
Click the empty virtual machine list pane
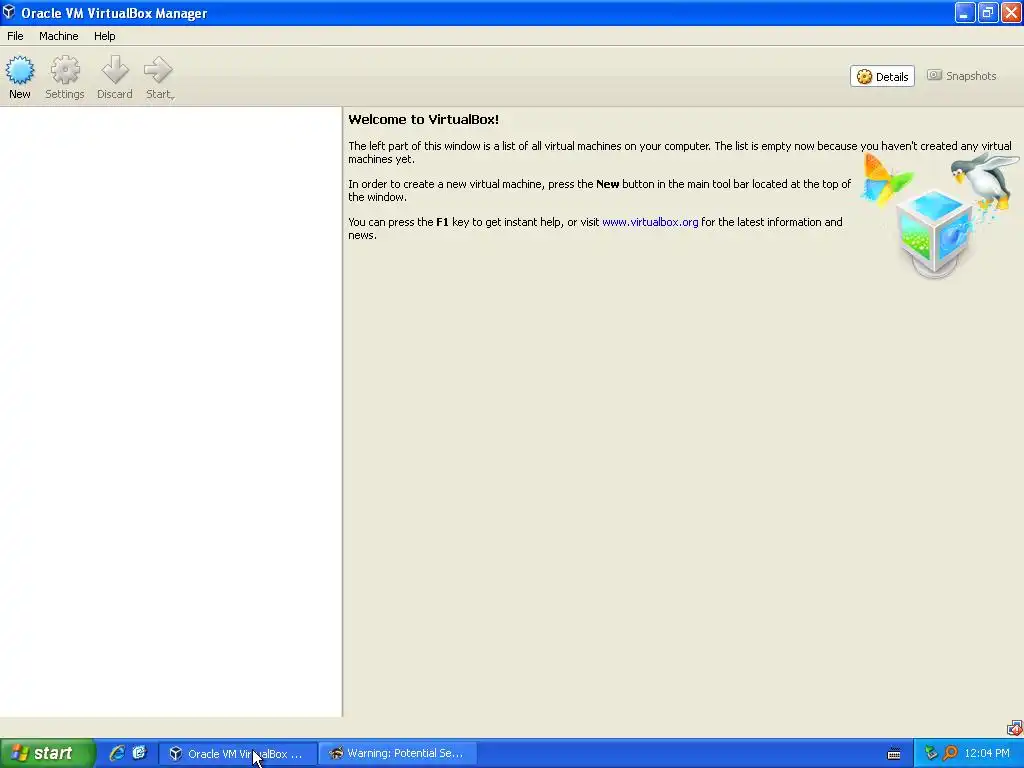pos(170,411)
